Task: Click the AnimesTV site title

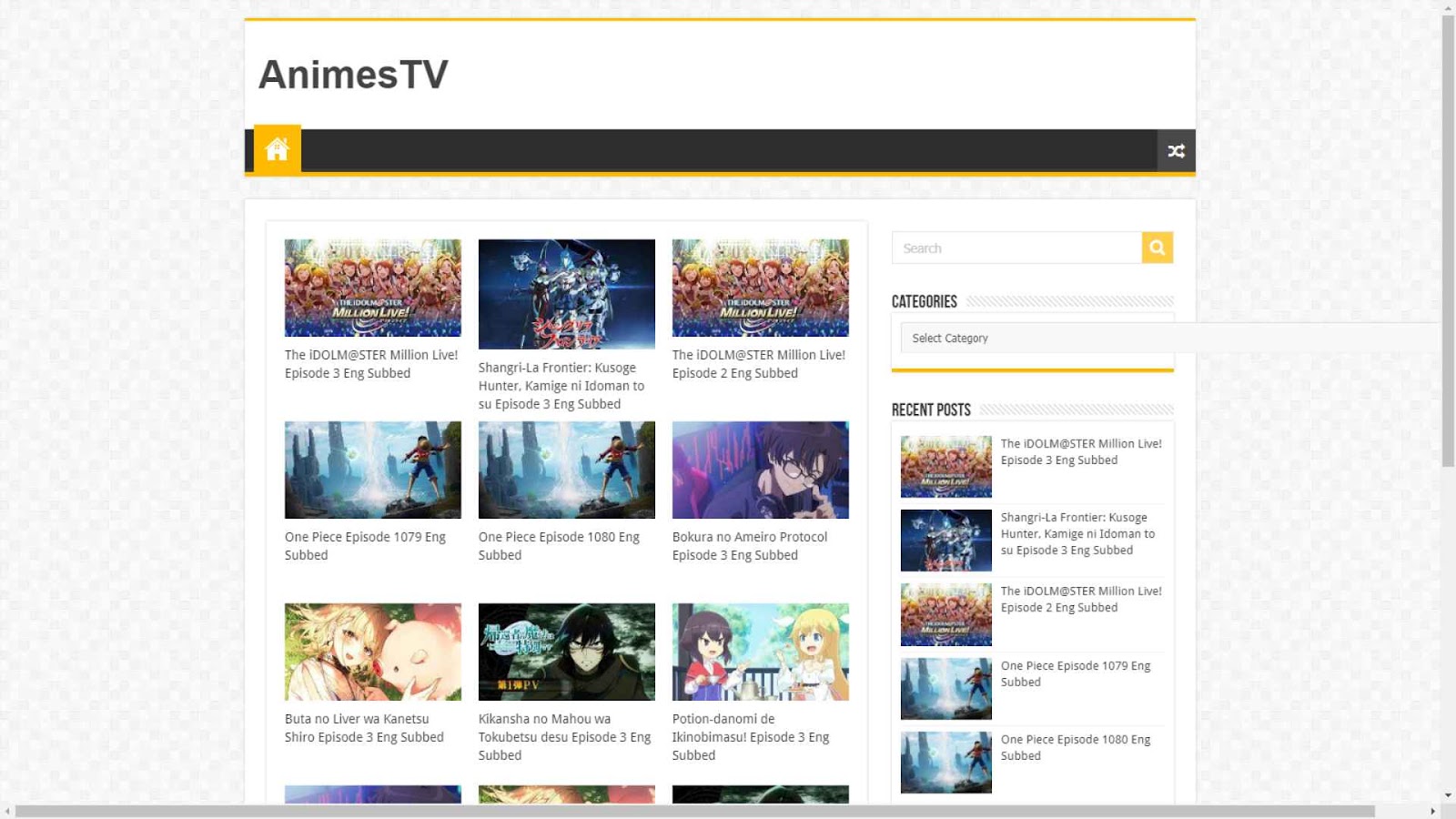Action: pos(353,75)
